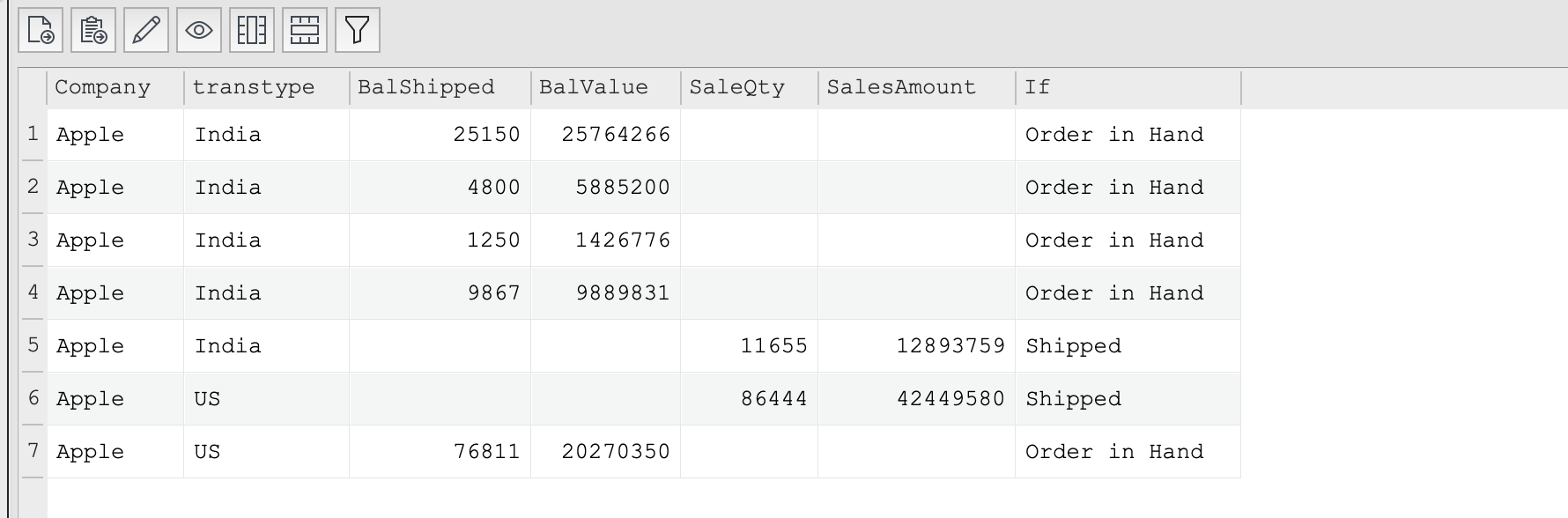Screen dimensions: 1568x518
Task: Select the Company column header
Action: point(115,87)
